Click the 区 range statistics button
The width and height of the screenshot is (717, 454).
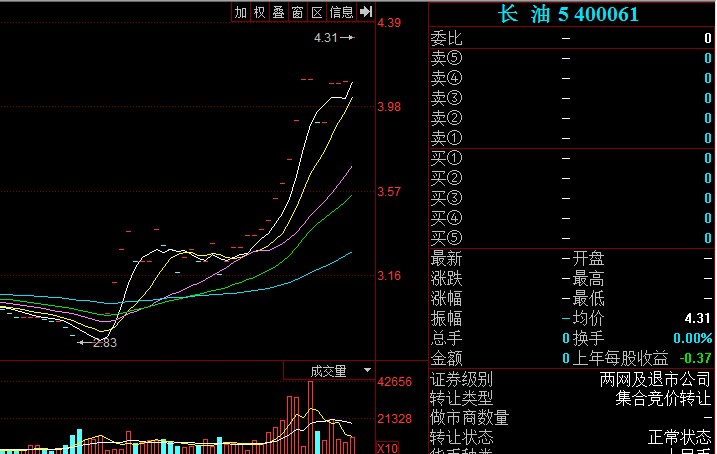316,12
